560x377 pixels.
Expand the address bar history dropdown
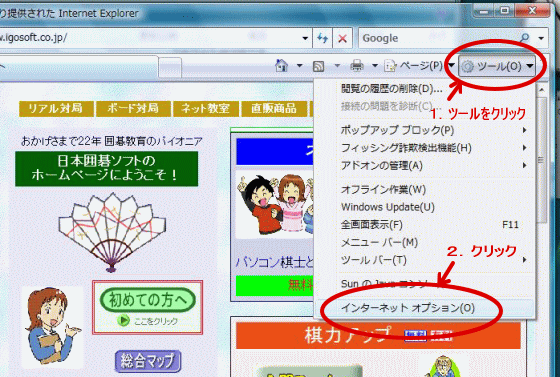pos(305,38)
